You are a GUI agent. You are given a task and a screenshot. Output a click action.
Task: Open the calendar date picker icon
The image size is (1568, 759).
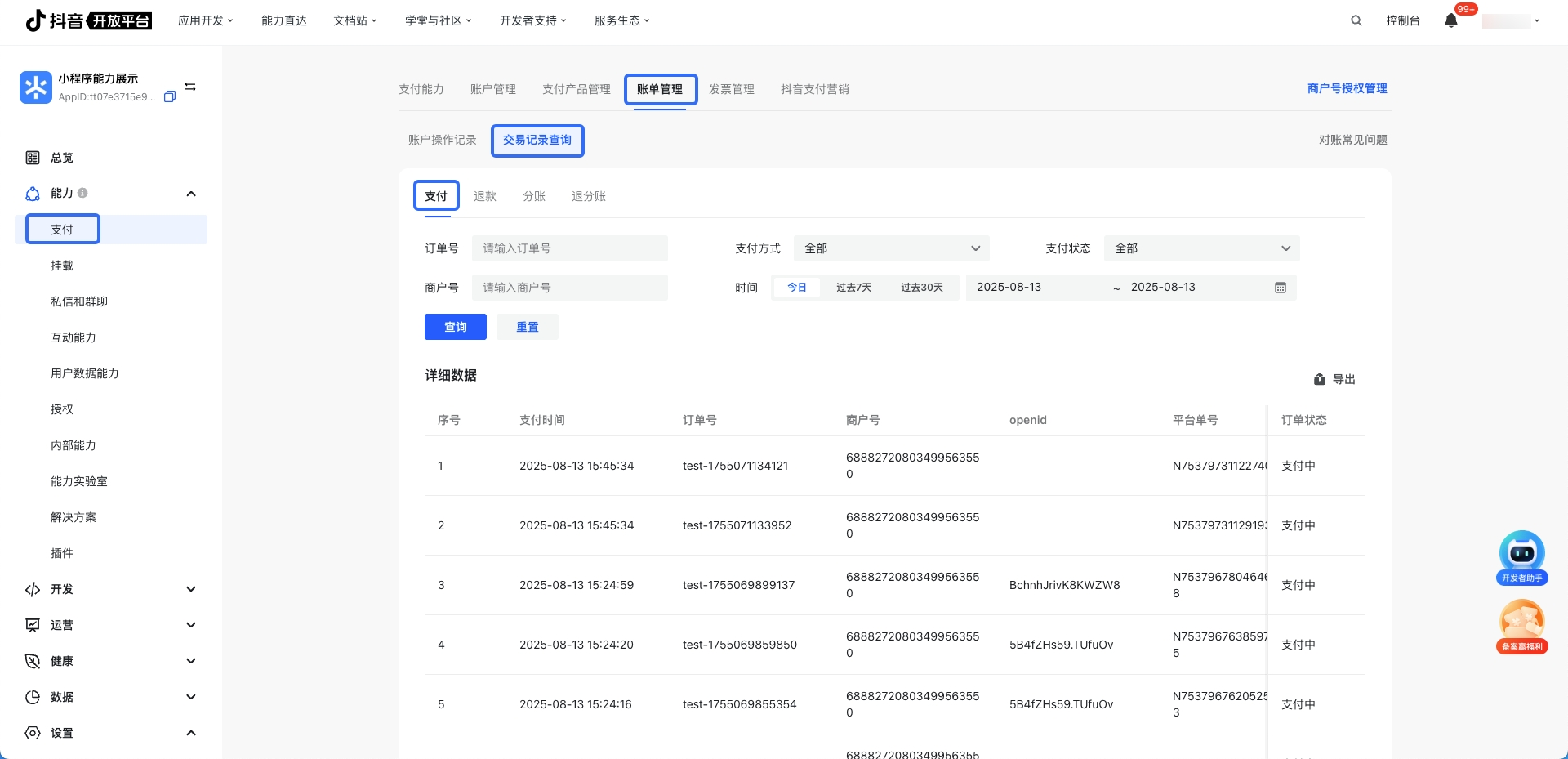point(1280,288)
